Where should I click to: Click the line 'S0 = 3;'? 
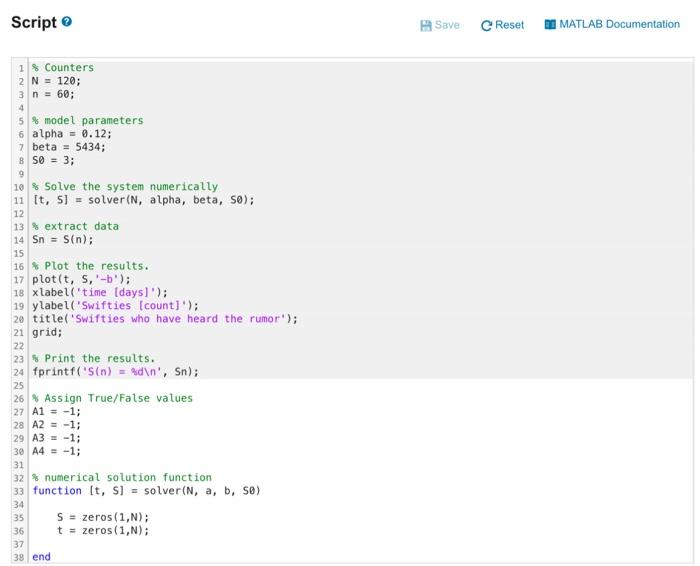[53, 160]
